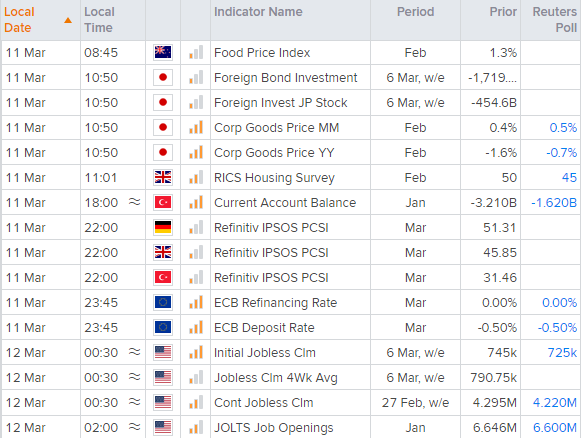This screenshot has width=581, height=438.
Task: Click UK flag next to RICS Housing Survey
Action: pos(163,177)
